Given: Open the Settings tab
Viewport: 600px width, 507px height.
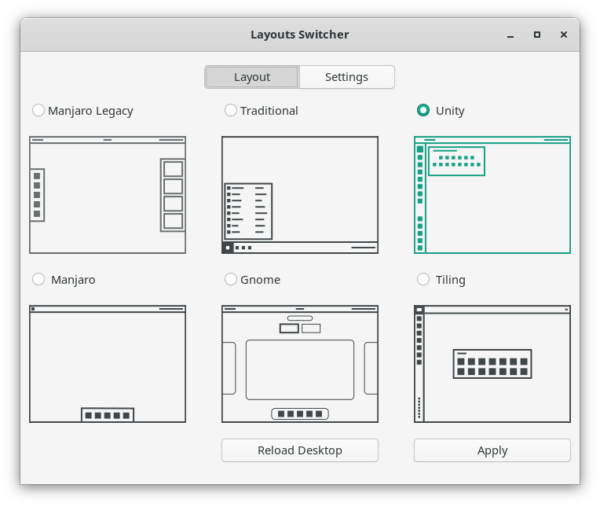Looking at the screenshot, I should click(347, 77).
